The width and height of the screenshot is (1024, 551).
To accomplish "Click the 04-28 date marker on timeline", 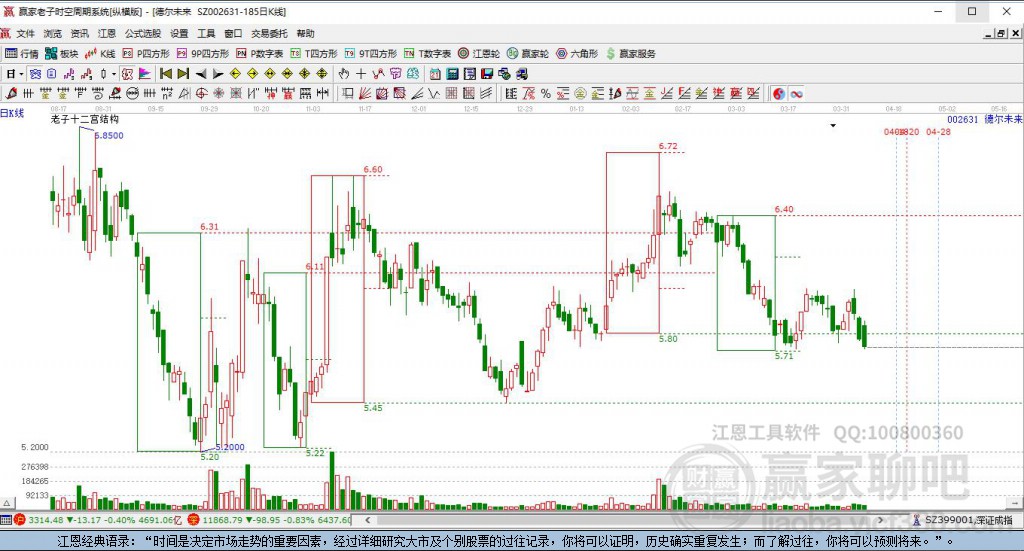I will point(938,132).
